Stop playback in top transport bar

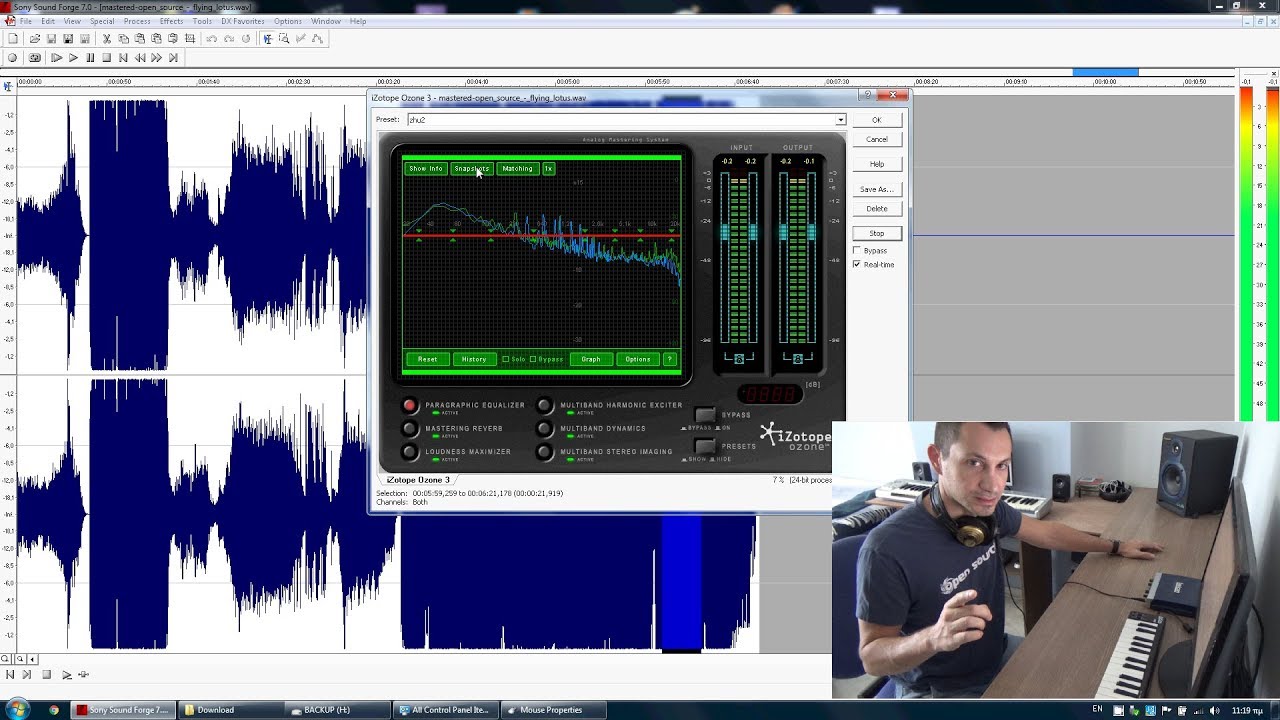pos(106,58)
